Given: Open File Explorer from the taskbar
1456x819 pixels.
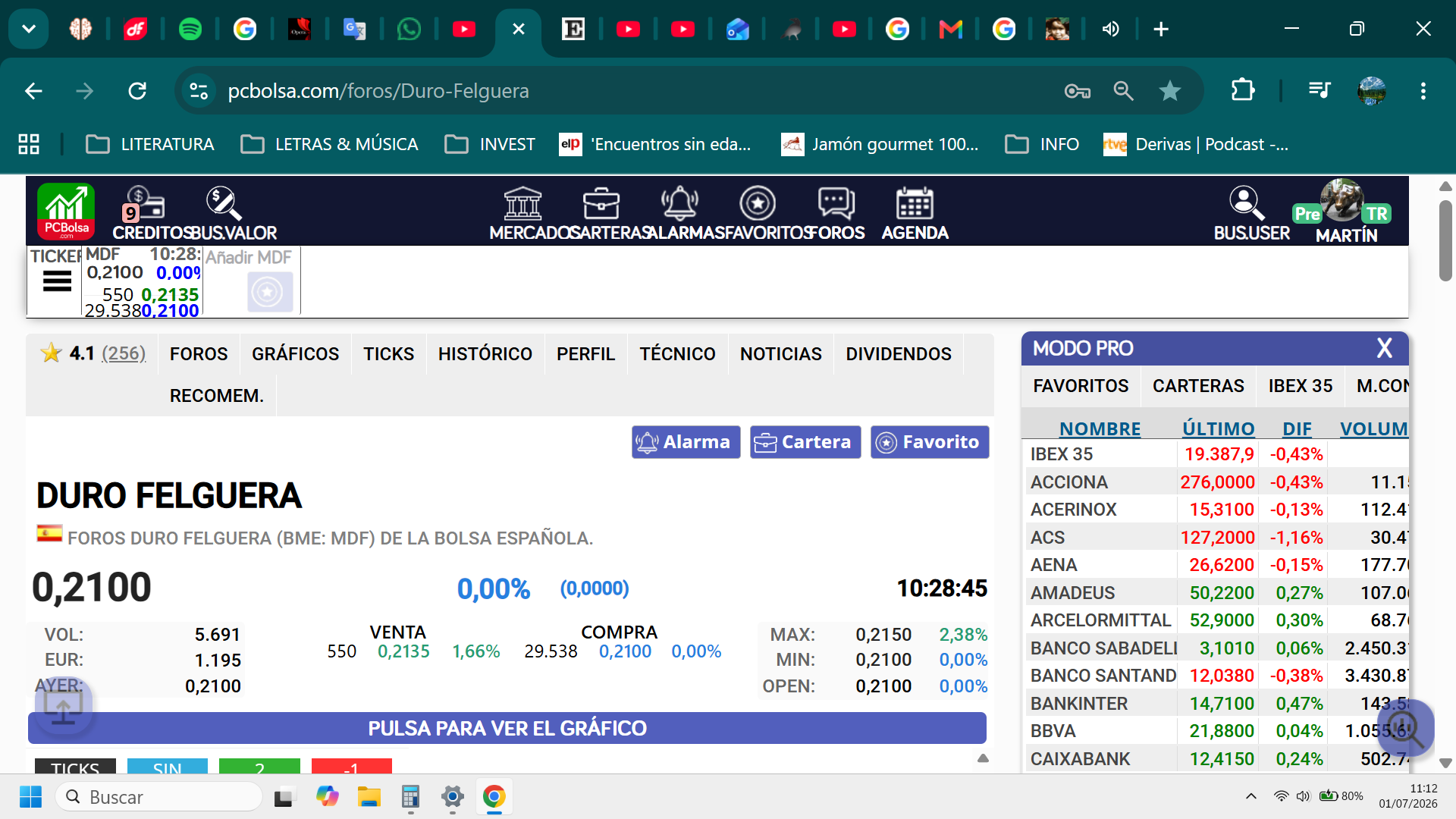Looking at the screenshot, I should pos(369,796).
